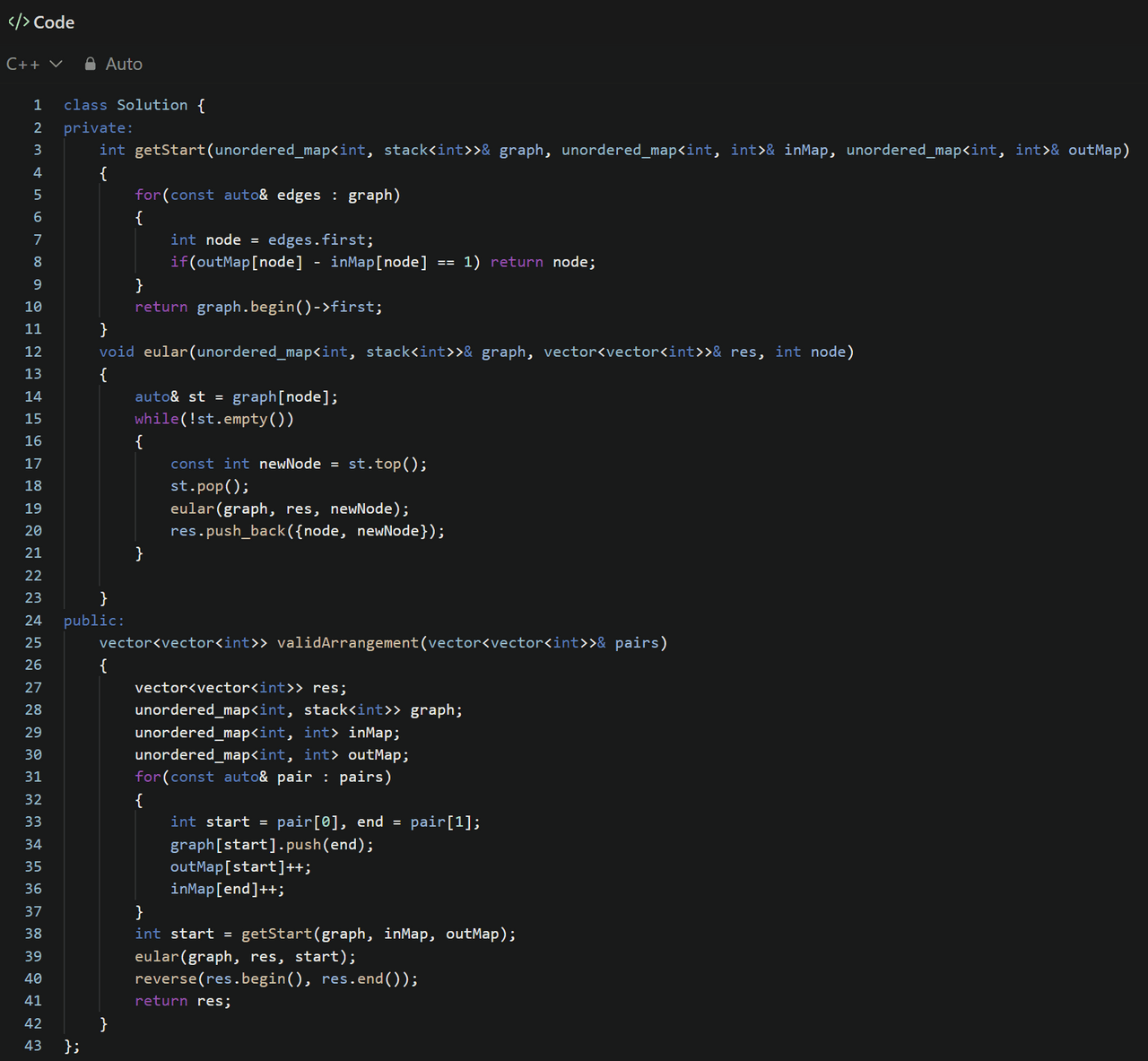Click the 'private:' access specifier

98,127
